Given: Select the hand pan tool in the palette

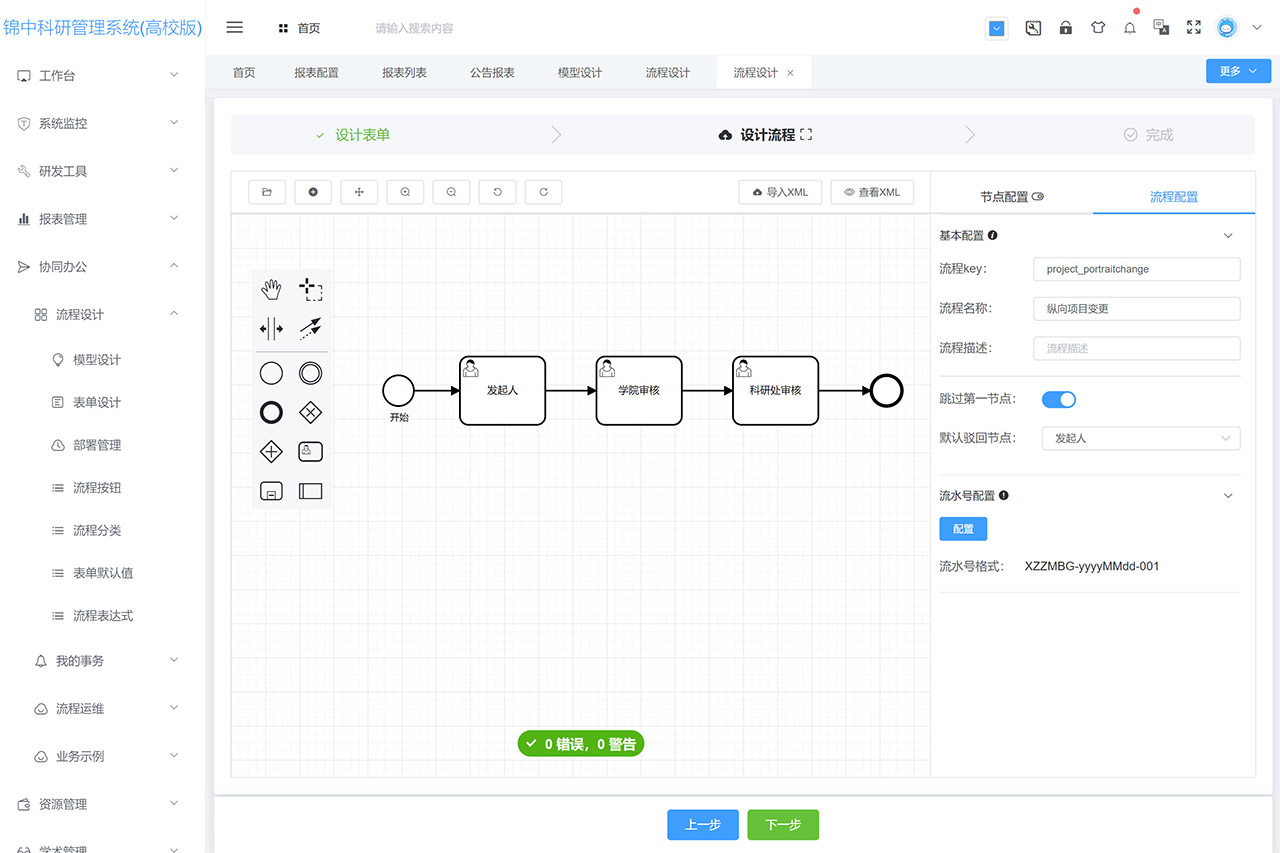Looking at the screenshot, I should click(x=271, y=289).
